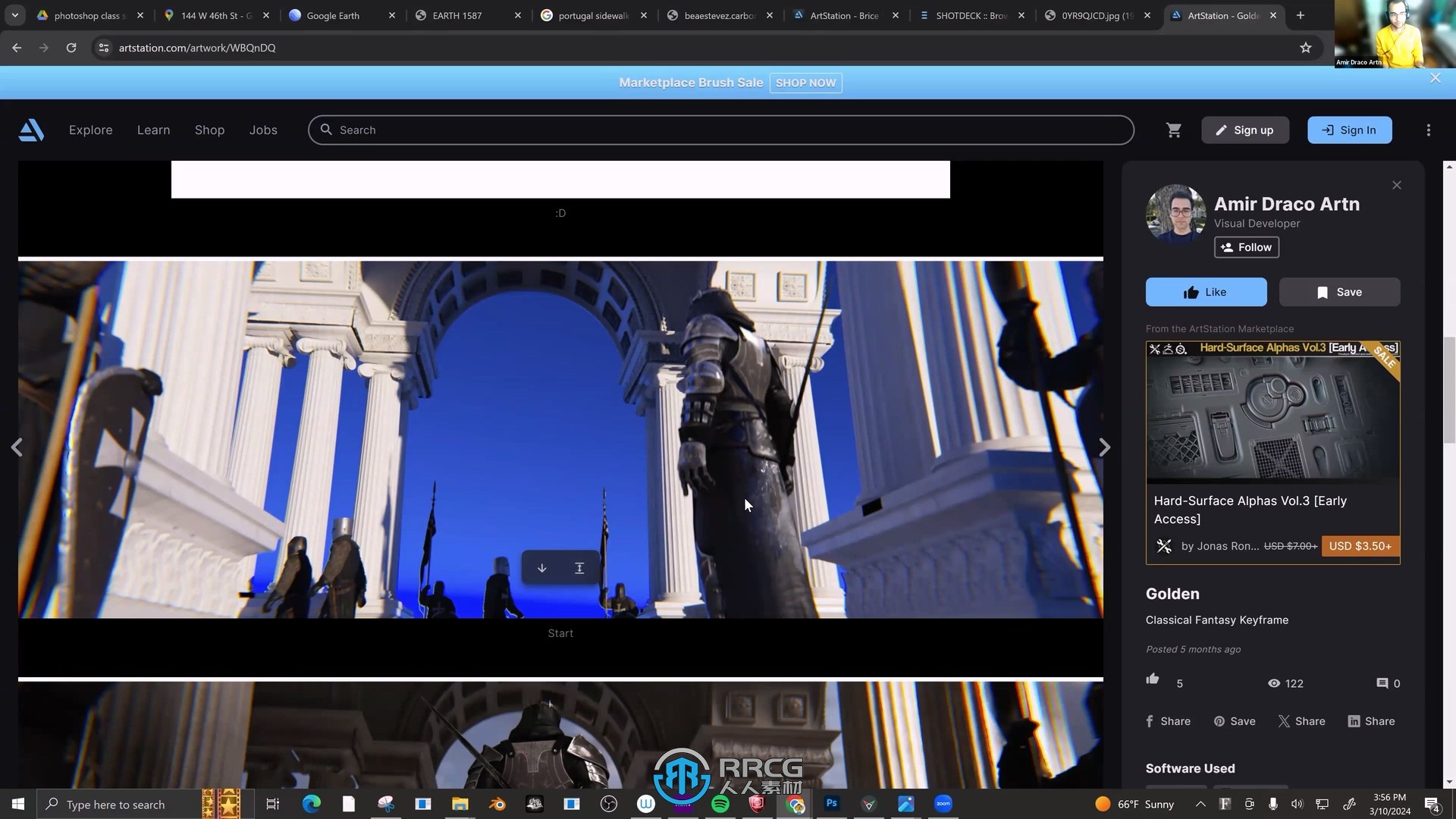Screen dimensions: 1456x819
Task: Switch to the photoshop class tab
Action: point(89,15)
